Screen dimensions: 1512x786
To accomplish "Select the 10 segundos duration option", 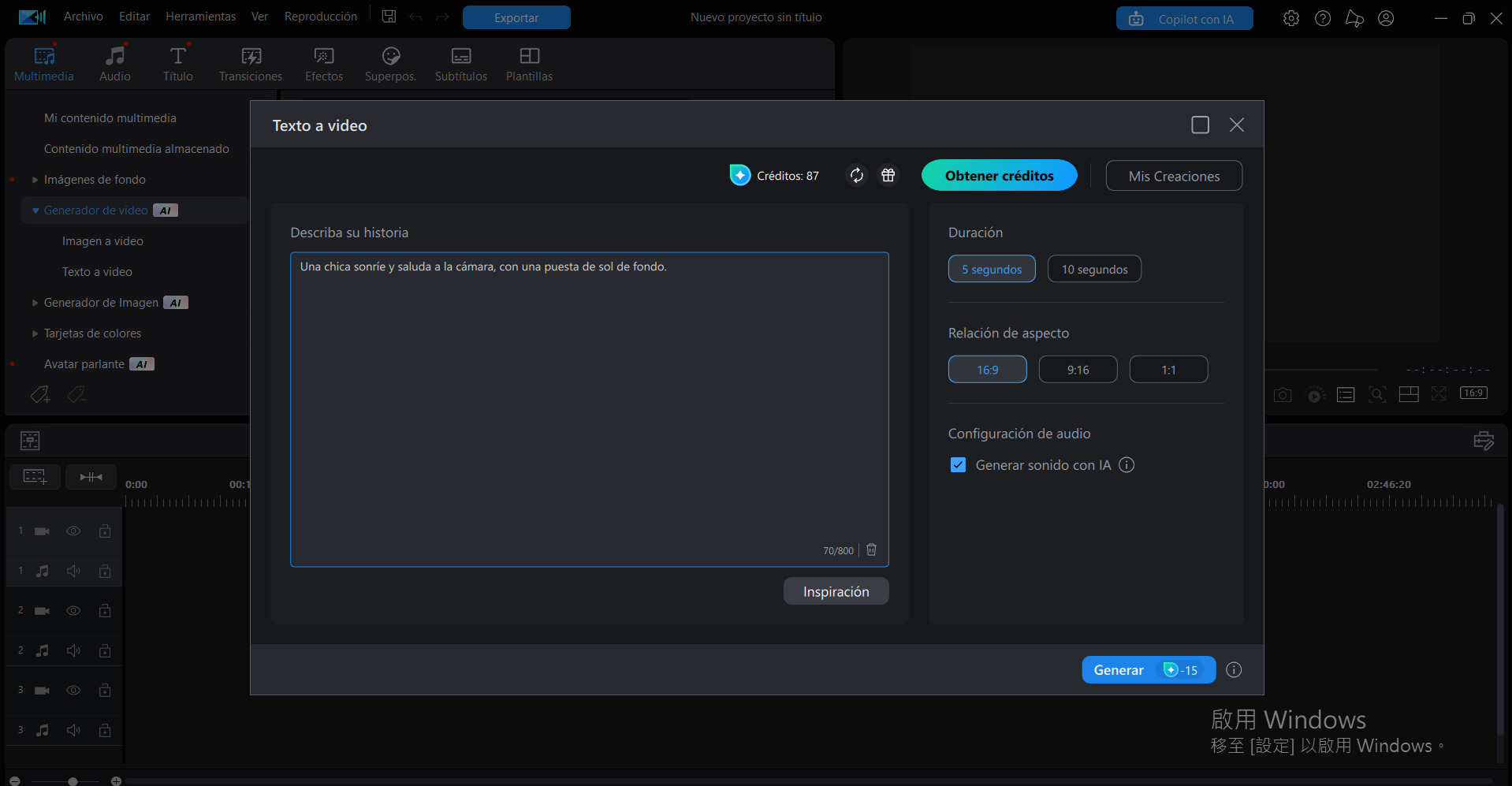I will 1093,268.
